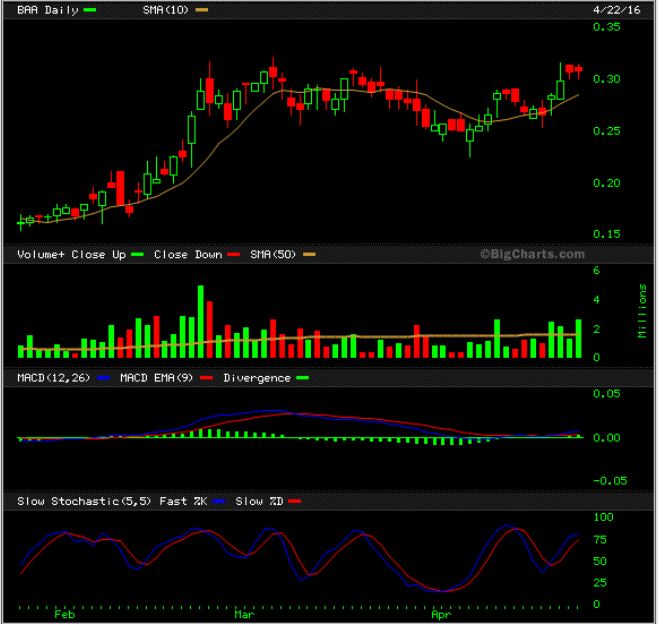The height and width of the screenshot is (624, 658).
Task: Click the 6 on volume axis
Action: [596, 270]
